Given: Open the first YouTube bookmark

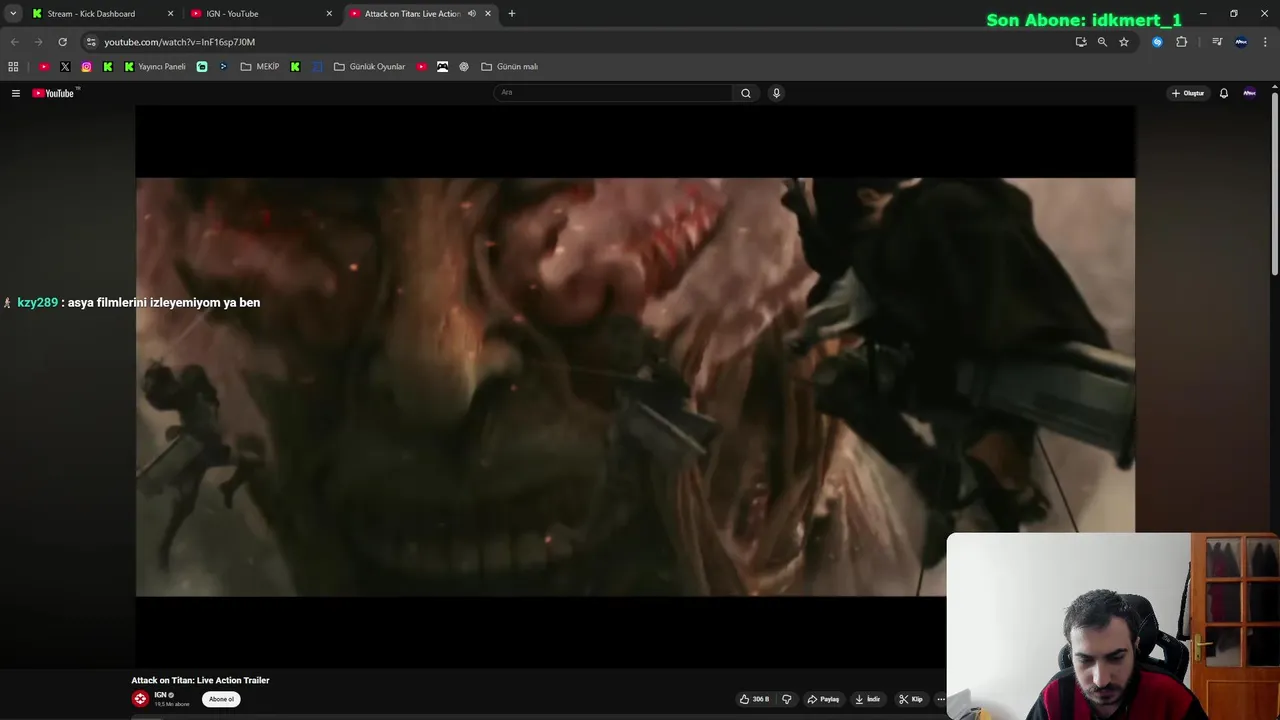Looking at the screenshot, I should coord(44,67).
